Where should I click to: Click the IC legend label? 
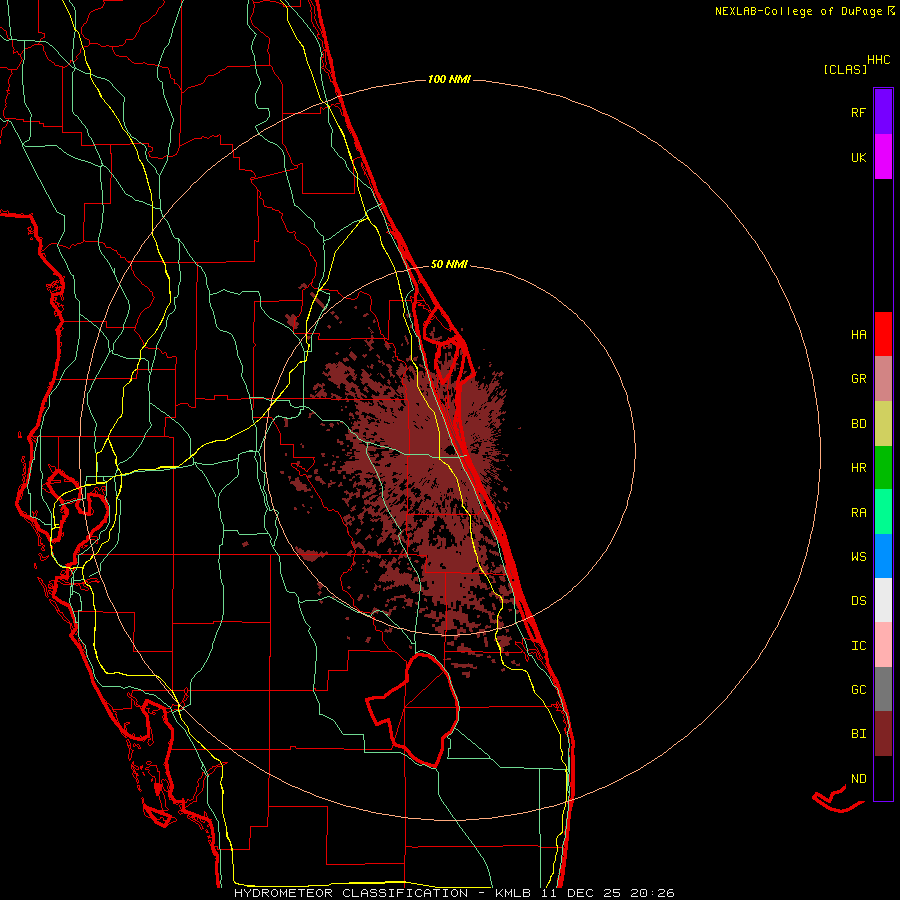tap(858, 646)
